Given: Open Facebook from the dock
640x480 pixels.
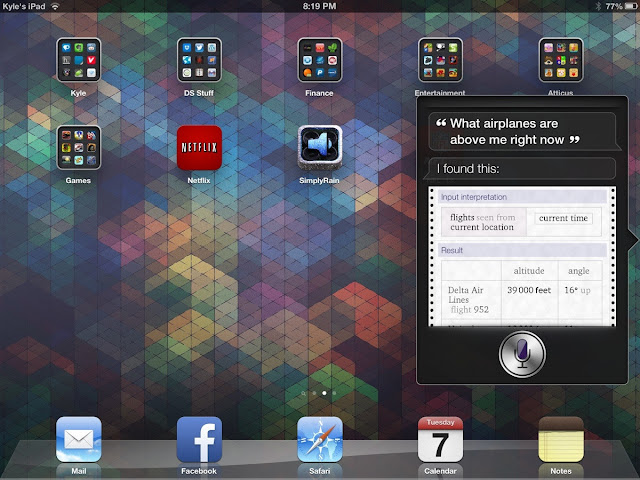Looking at the screenshot, I should [199, 439].
